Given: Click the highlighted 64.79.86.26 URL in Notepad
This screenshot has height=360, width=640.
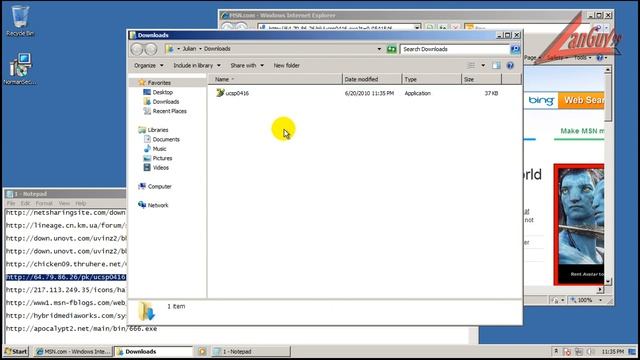Looking at the screenshot, I should 66,277.
